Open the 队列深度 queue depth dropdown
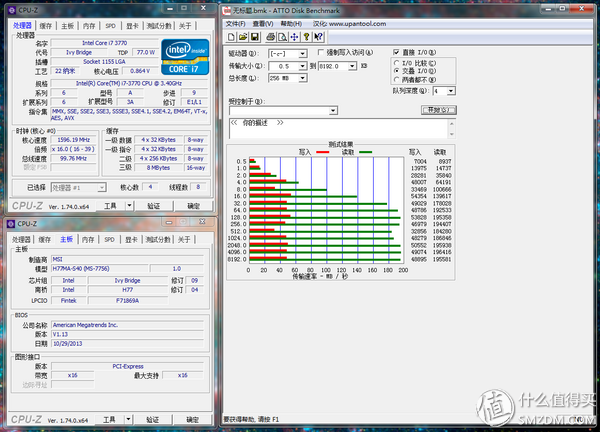The width and height of the screenshot is (600, 432). coord(451,91)
